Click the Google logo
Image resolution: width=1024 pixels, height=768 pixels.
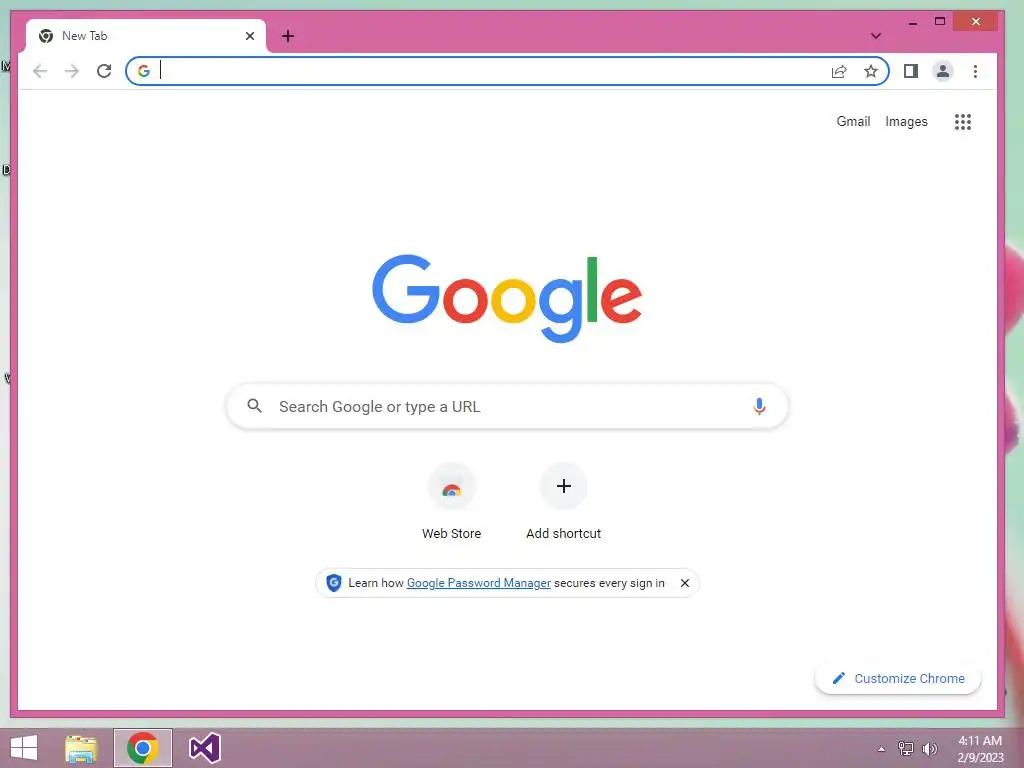[x=507, y=298]
